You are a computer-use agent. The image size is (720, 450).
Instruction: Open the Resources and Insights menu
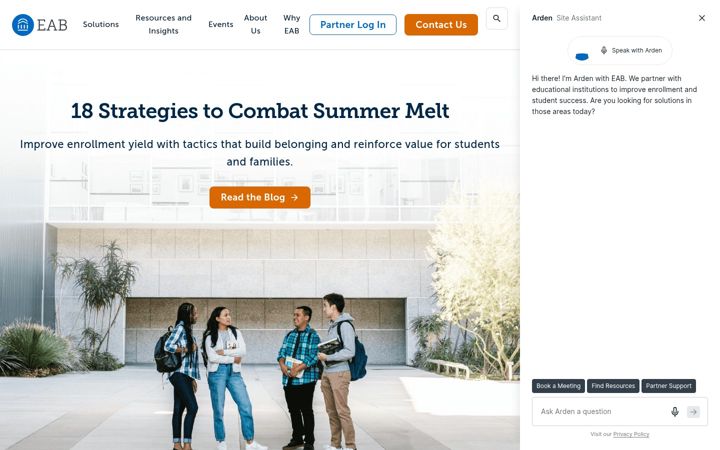163,24
